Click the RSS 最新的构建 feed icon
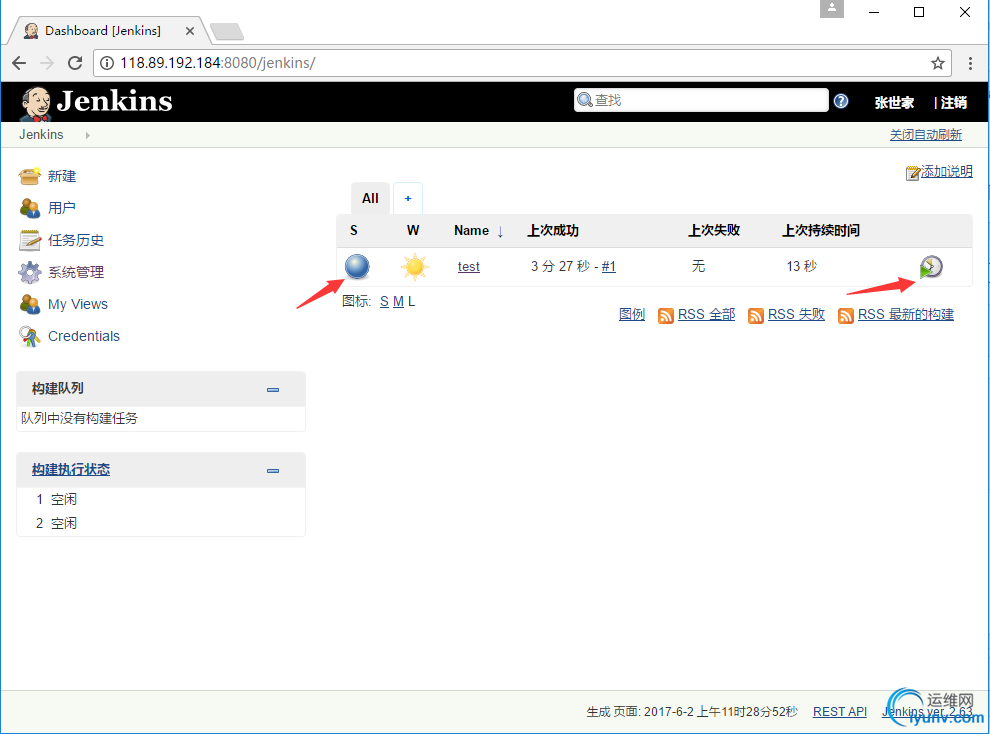Image resolution: width=990 pixels, height=734 pixels. pos(846,316)
